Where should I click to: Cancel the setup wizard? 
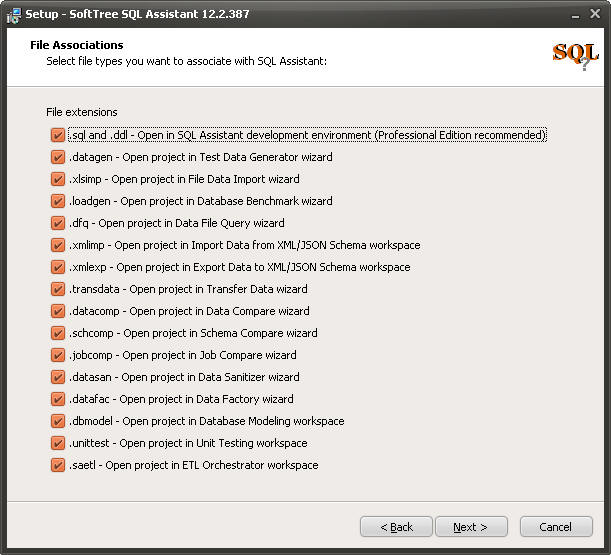[556, 527]
